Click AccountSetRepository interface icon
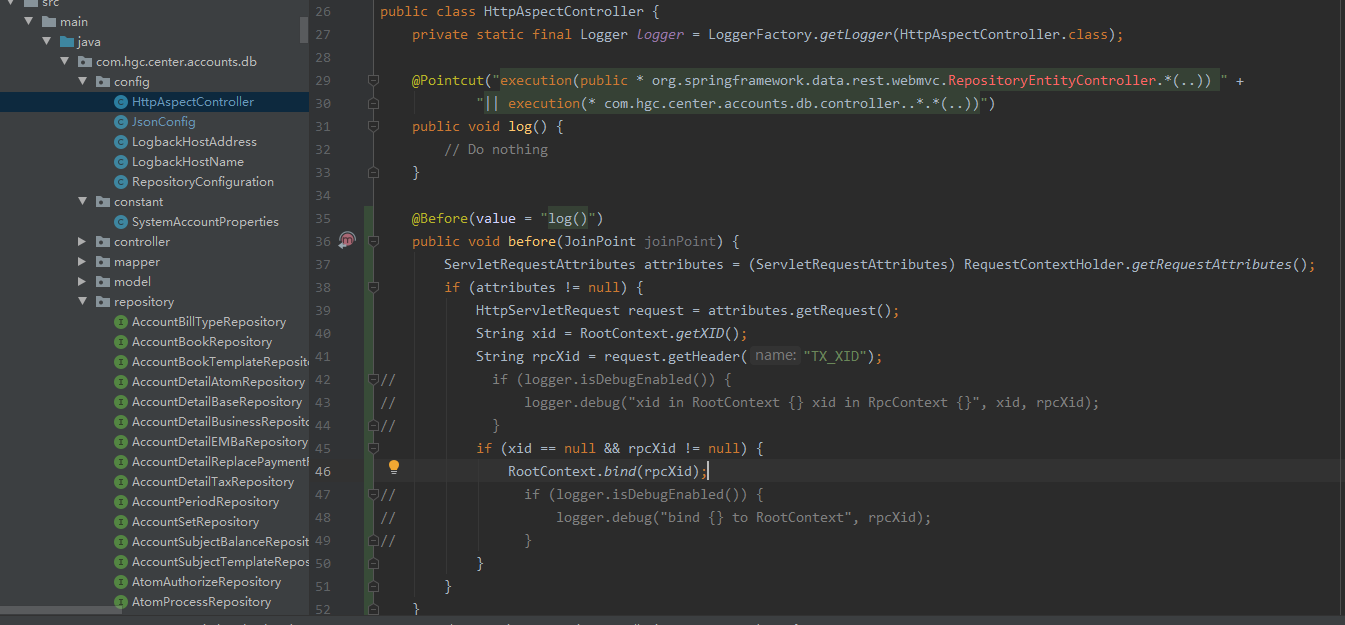The height and width of the screenshot is (625, 1345). click(121, 522)
